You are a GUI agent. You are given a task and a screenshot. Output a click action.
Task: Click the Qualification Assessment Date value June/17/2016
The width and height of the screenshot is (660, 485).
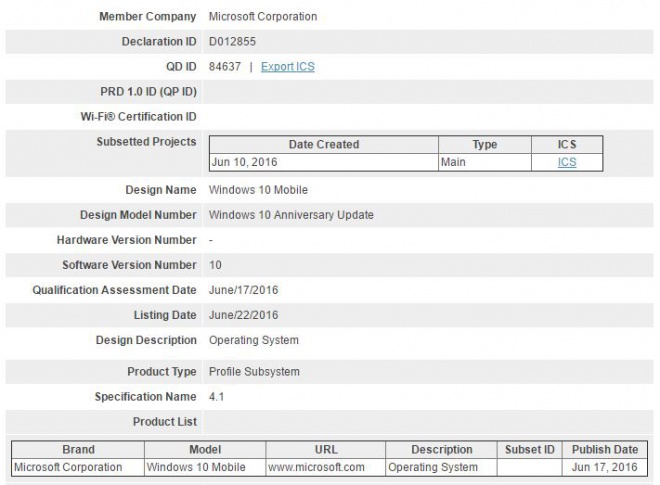[245, 290]
